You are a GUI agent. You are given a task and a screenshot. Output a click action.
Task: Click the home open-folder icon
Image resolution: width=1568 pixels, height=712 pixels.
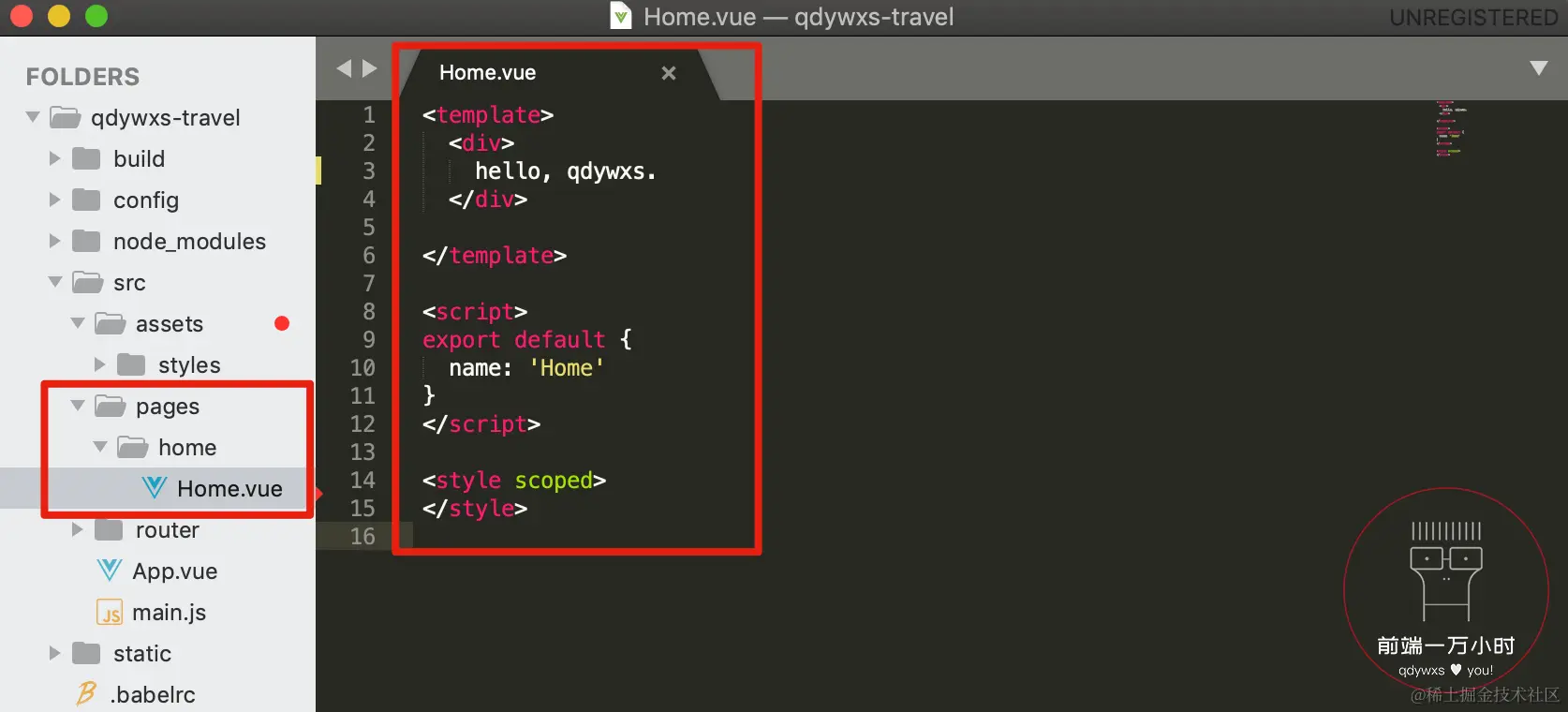132,447
